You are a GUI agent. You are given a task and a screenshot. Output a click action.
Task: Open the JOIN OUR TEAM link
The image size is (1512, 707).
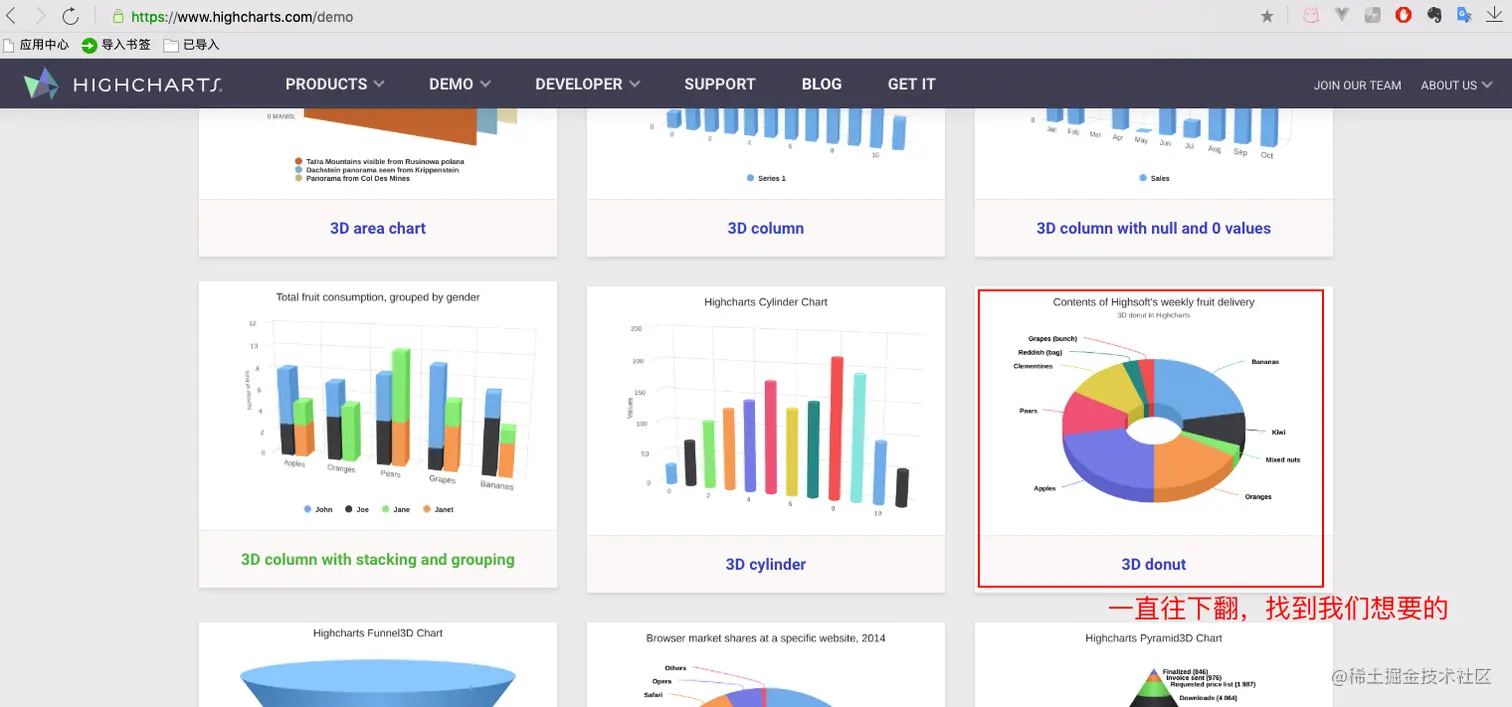[1357, 85]
